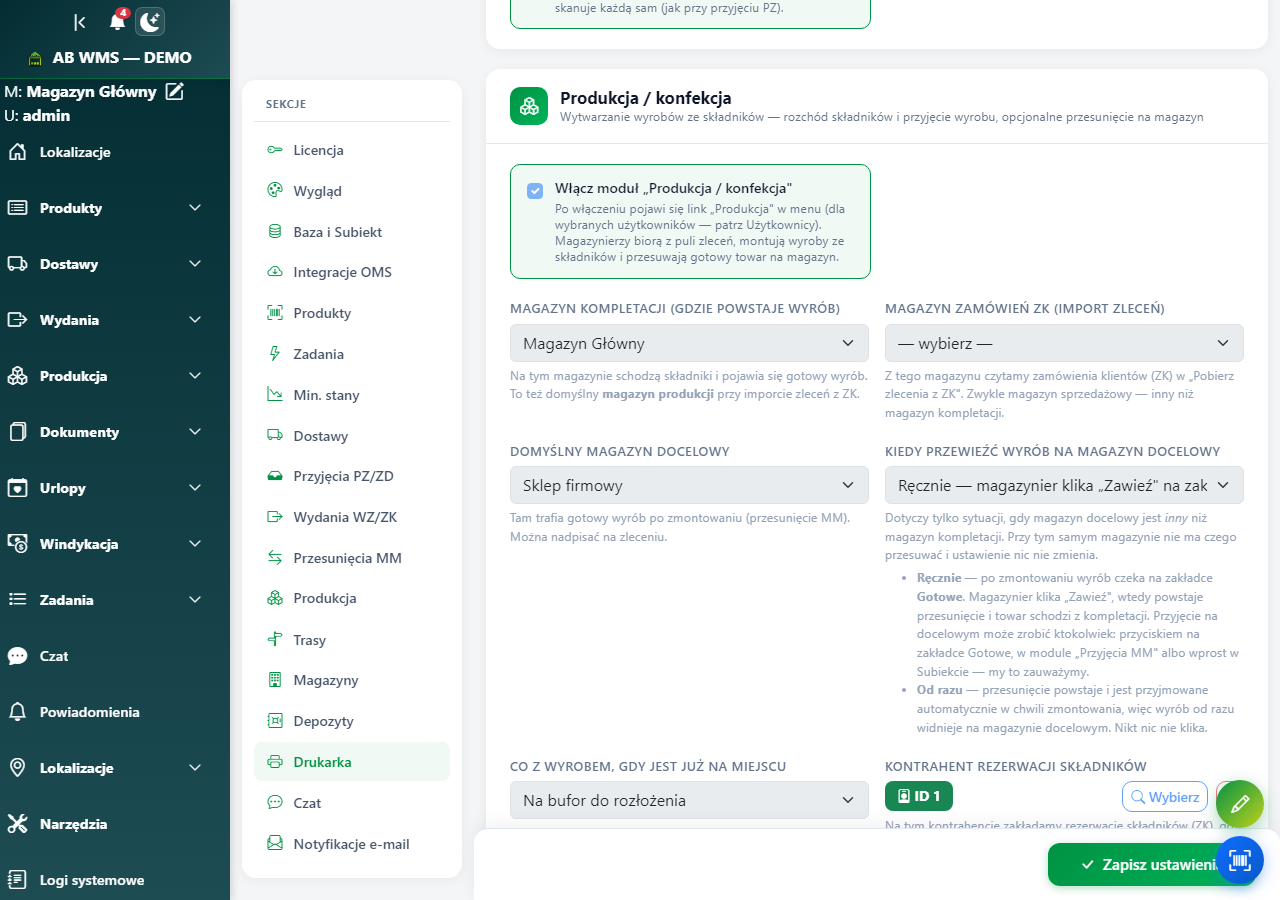This screenshot has width=1280, height=900.
Task: Click the Narzędzia tools icon
Action: pos(18,824)
